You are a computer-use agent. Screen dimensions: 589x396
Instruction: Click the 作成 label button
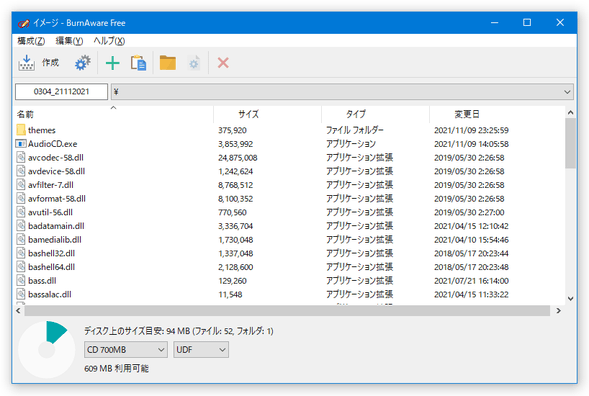50,62
